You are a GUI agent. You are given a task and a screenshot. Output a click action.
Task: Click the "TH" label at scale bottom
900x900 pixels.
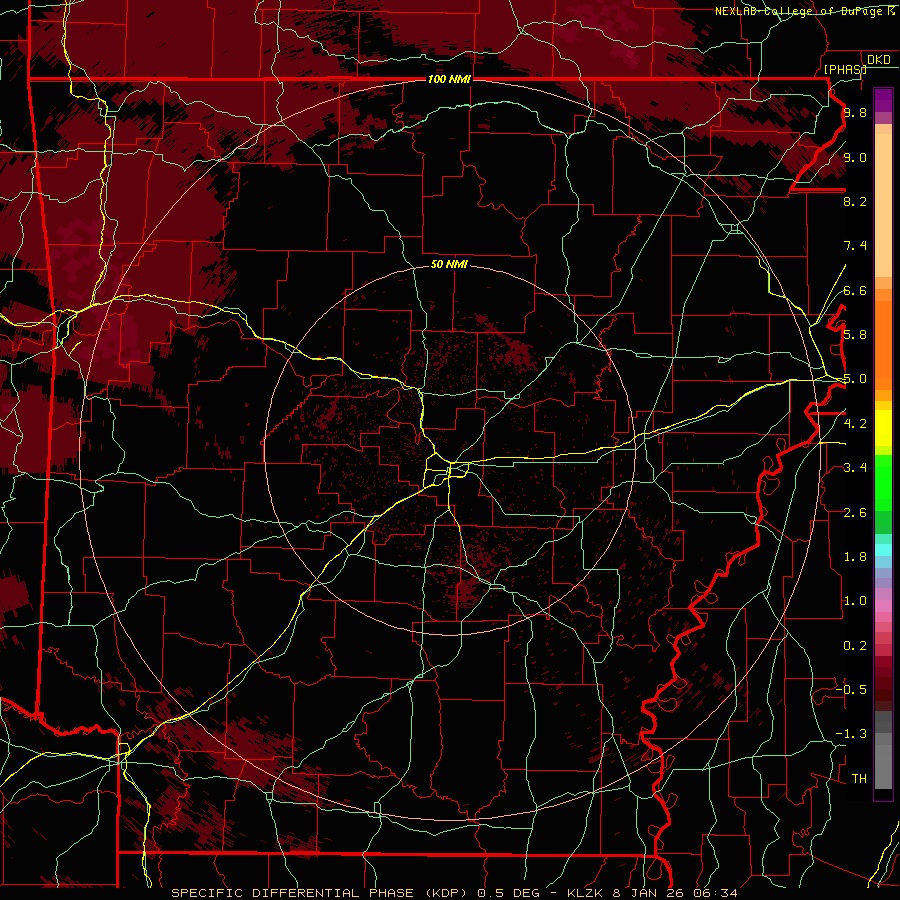(x=859, y=779)
